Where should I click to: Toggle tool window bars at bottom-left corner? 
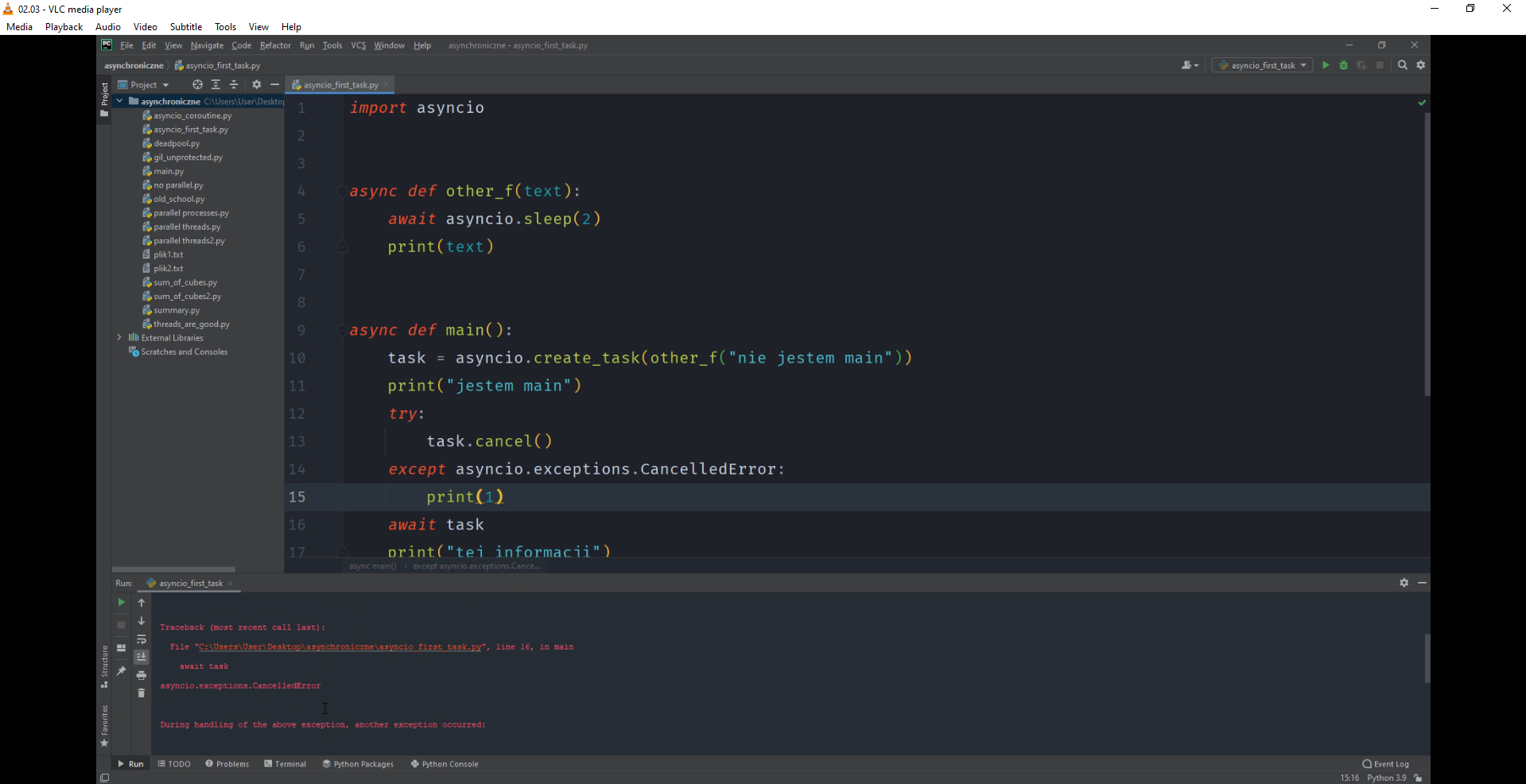[x=104, y=778]
